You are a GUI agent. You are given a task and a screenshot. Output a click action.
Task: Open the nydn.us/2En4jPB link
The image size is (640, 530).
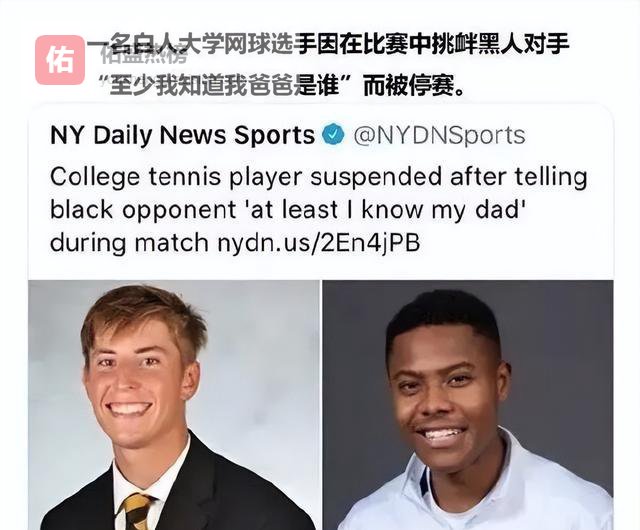tap(318, 243)
